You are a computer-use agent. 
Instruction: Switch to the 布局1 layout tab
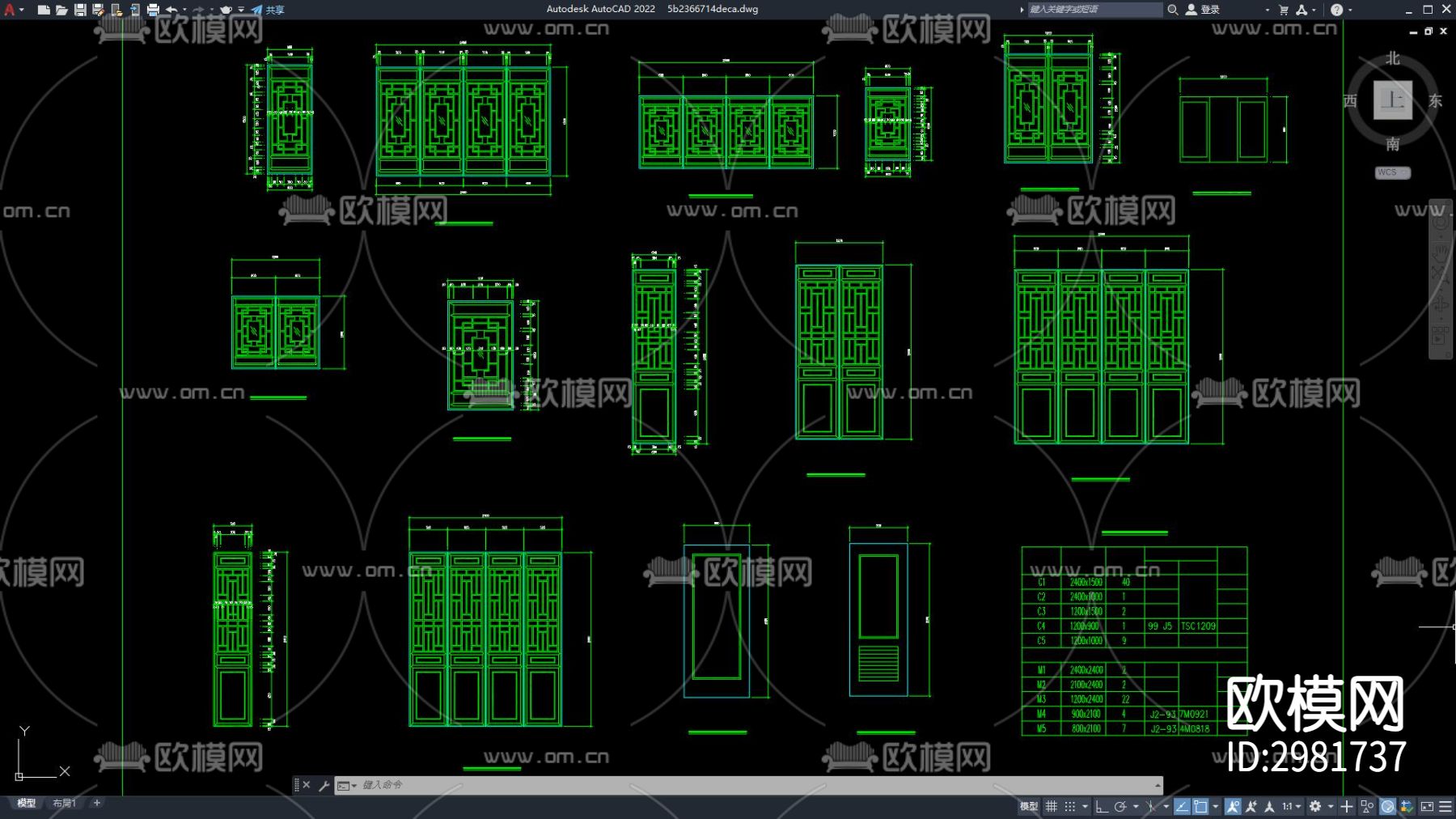(x=64, y=803)
